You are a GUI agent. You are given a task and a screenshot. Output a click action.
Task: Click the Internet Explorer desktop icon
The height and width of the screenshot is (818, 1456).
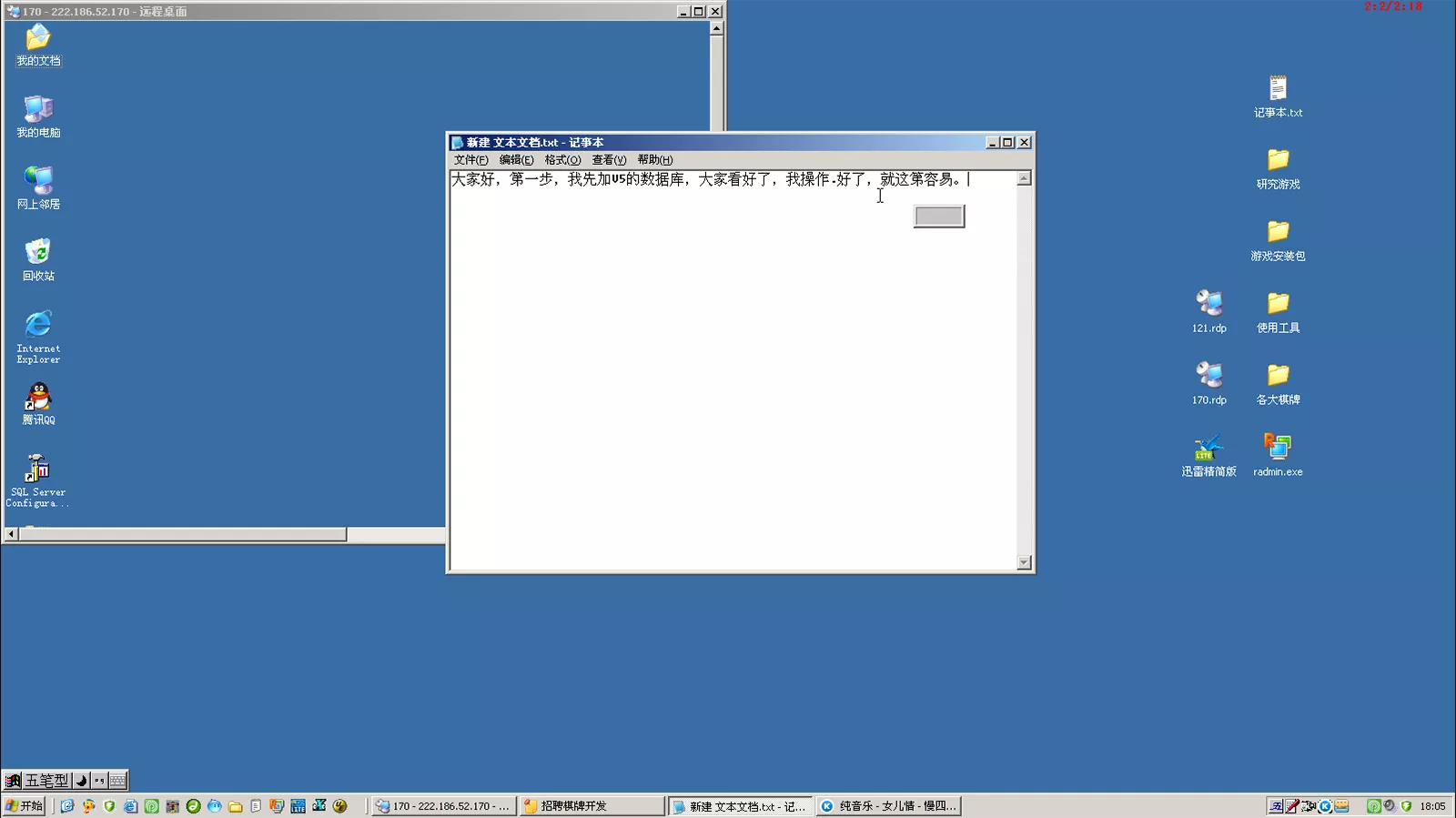click(38, 326)
